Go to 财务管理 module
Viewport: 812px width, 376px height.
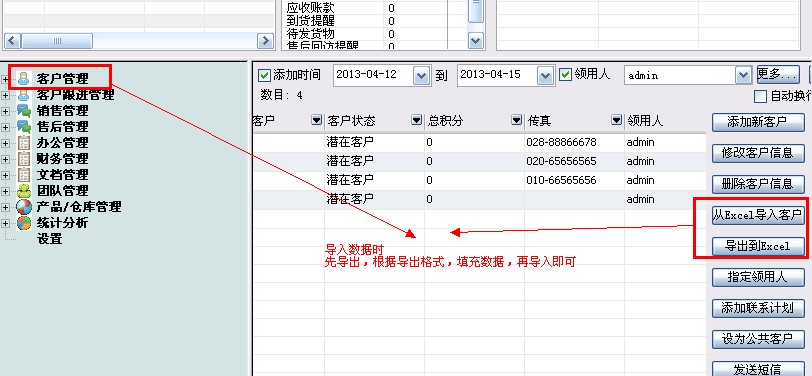coord(62,158)
